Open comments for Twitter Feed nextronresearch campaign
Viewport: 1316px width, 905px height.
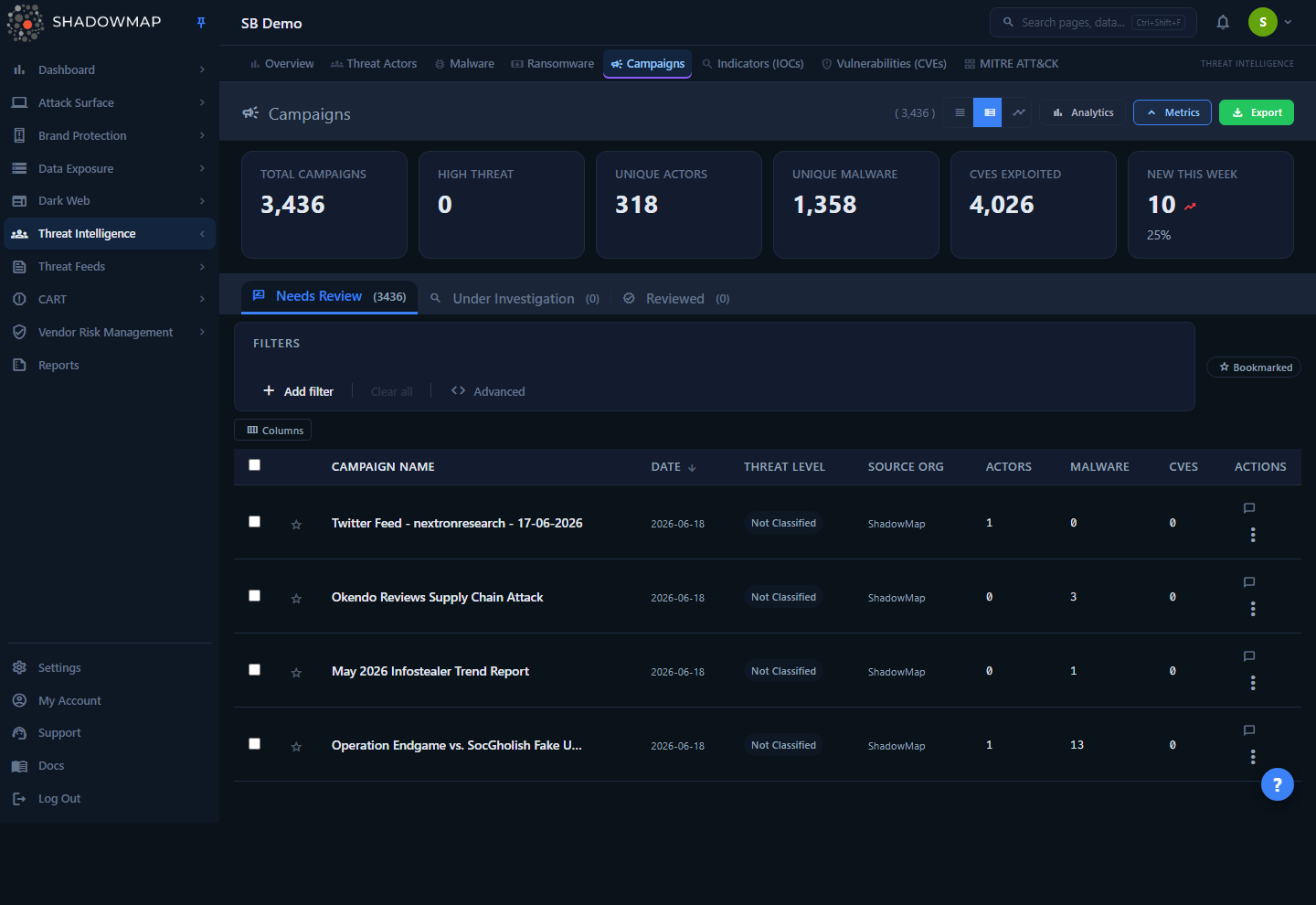pyautogui.click(x=1249, y=508)
